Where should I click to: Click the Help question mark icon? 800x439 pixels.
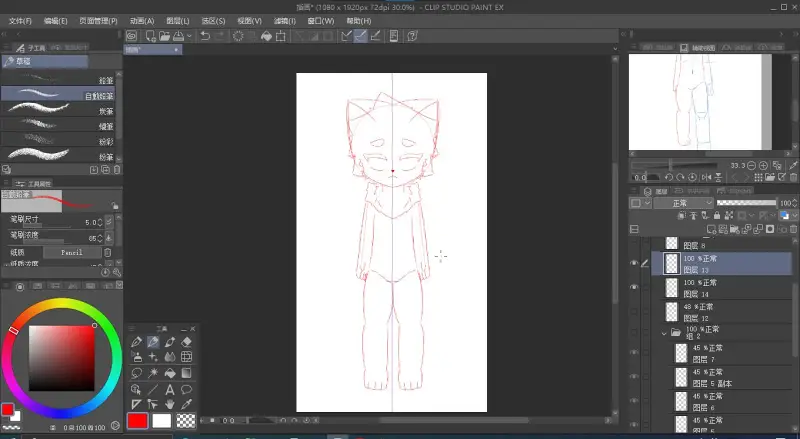pos(412,36)
